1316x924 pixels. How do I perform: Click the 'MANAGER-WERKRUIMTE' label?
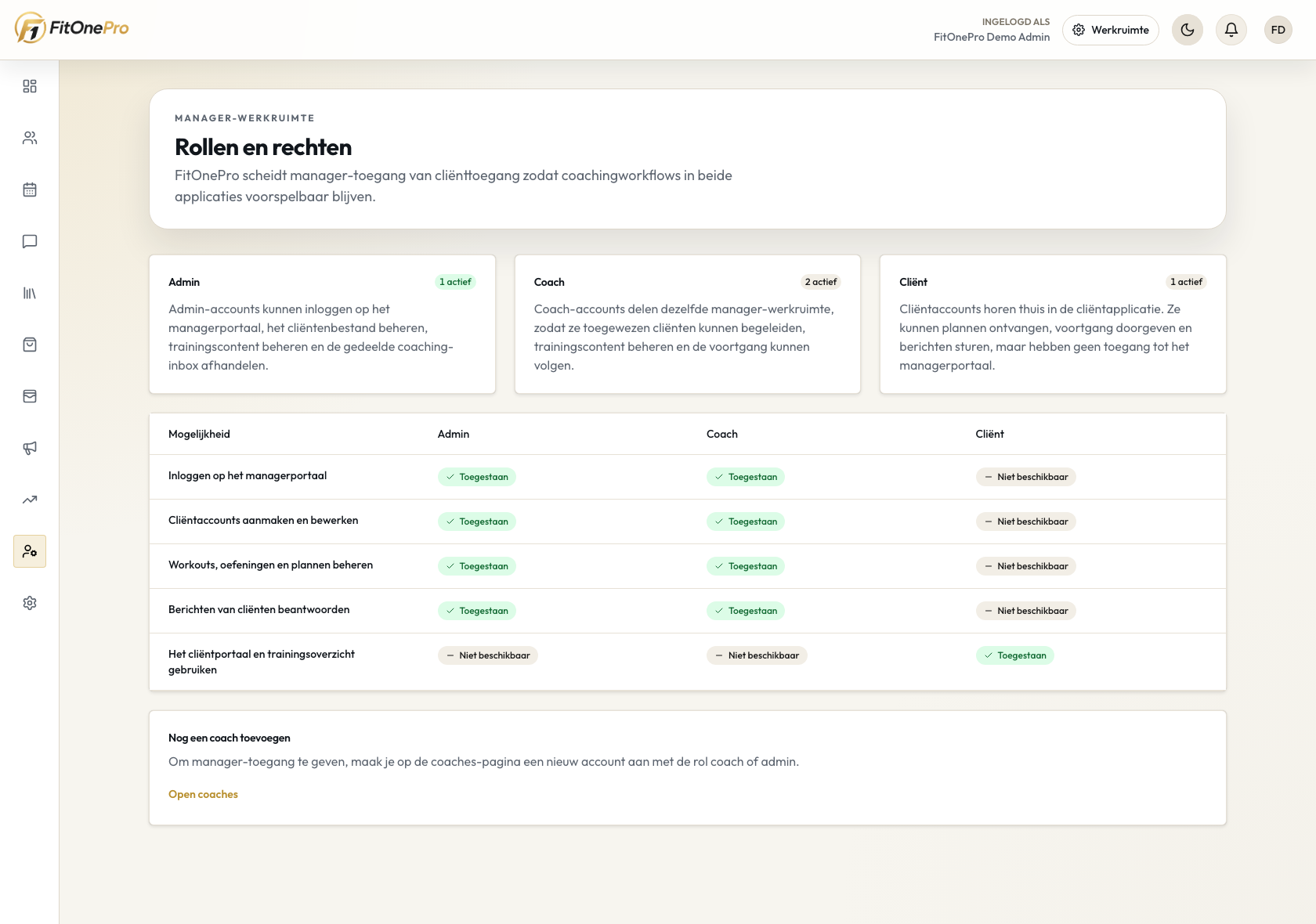(244, 118)
